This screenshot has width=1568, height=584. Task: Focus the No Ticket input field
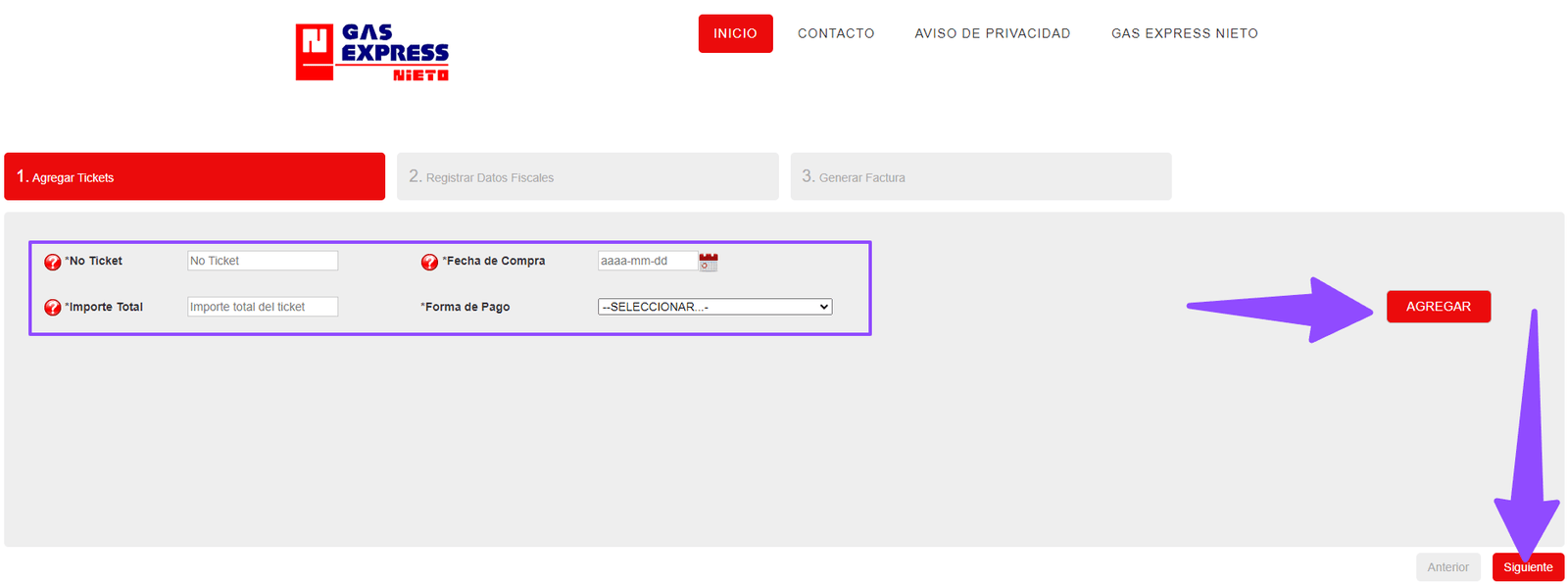263,261
